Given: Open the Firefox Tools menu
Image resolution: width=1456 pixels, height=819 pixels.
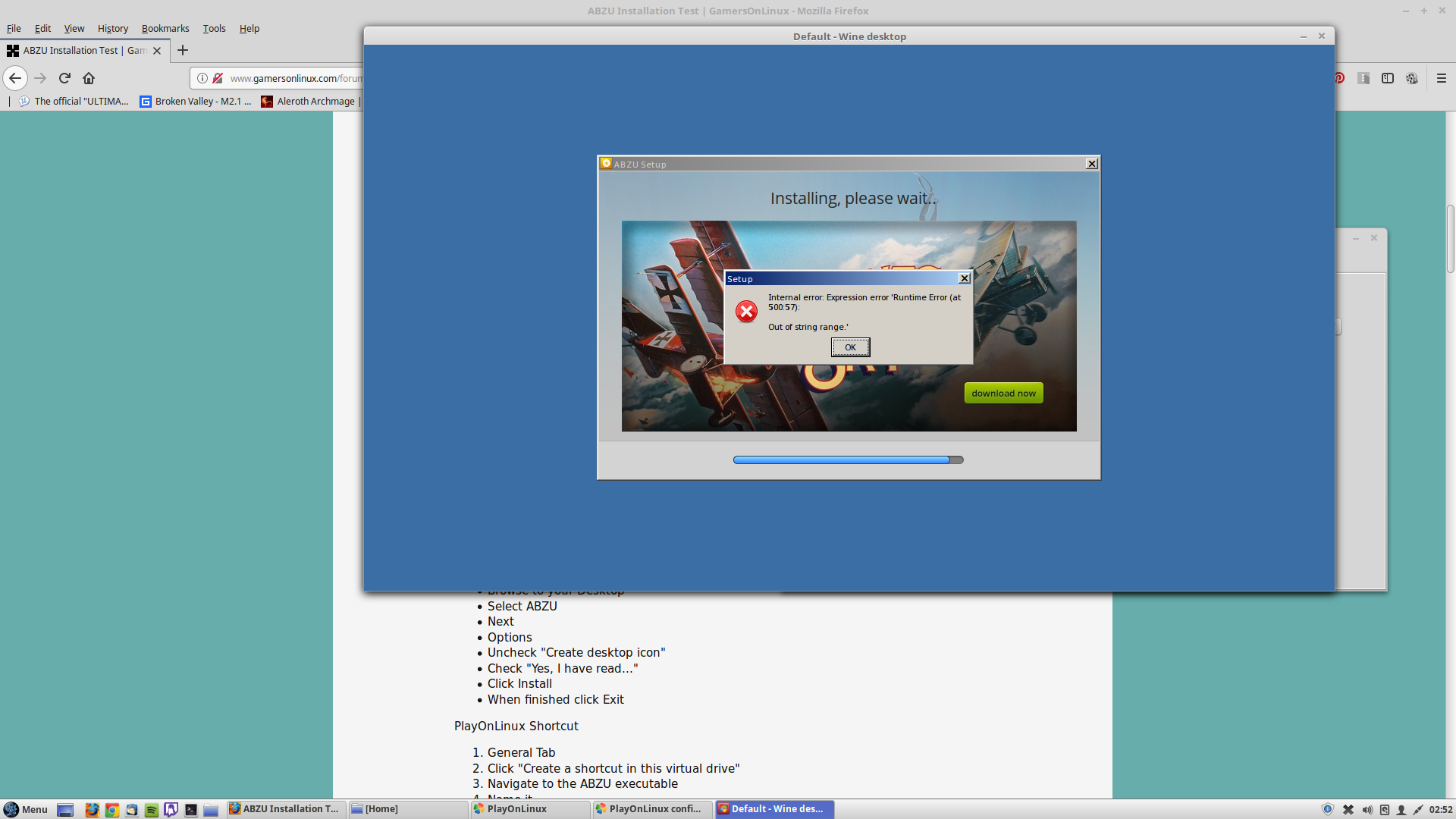Looking at the screenshot, I should (214, 28).
